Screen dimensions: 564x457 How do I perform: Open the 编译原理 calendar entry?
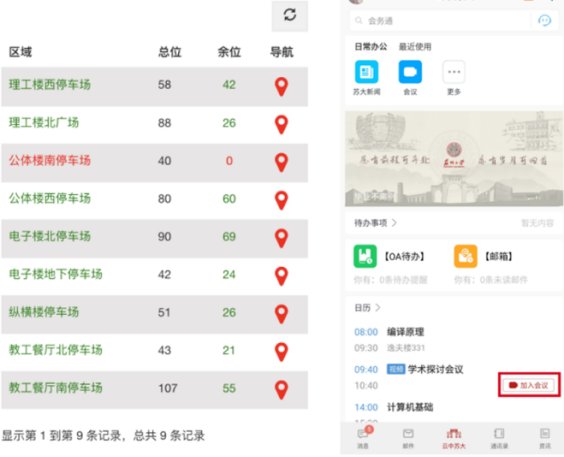[x=405, y=332]
